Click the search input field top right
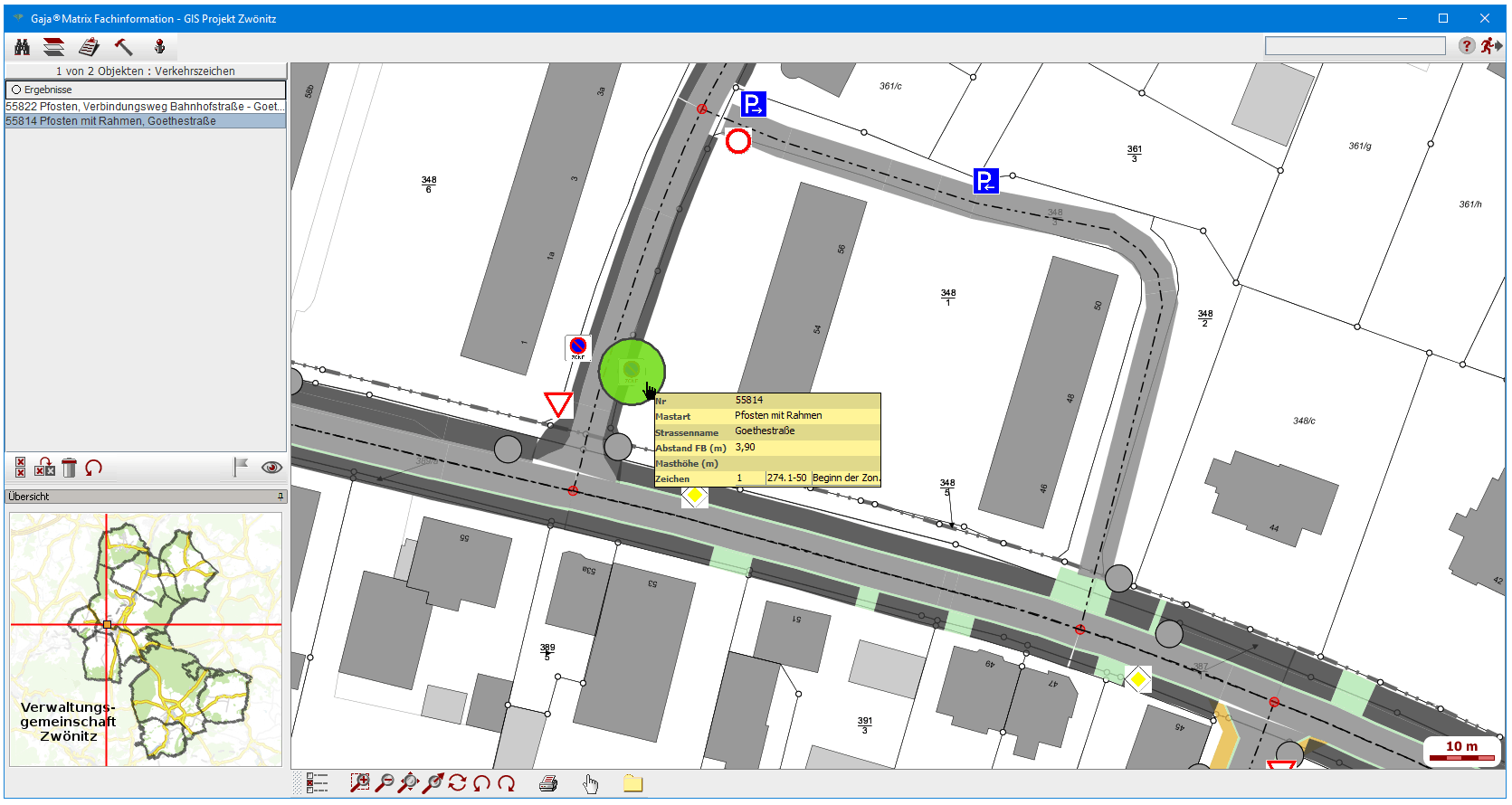Screen dimensions: 1512x805 pos(1355,46)
